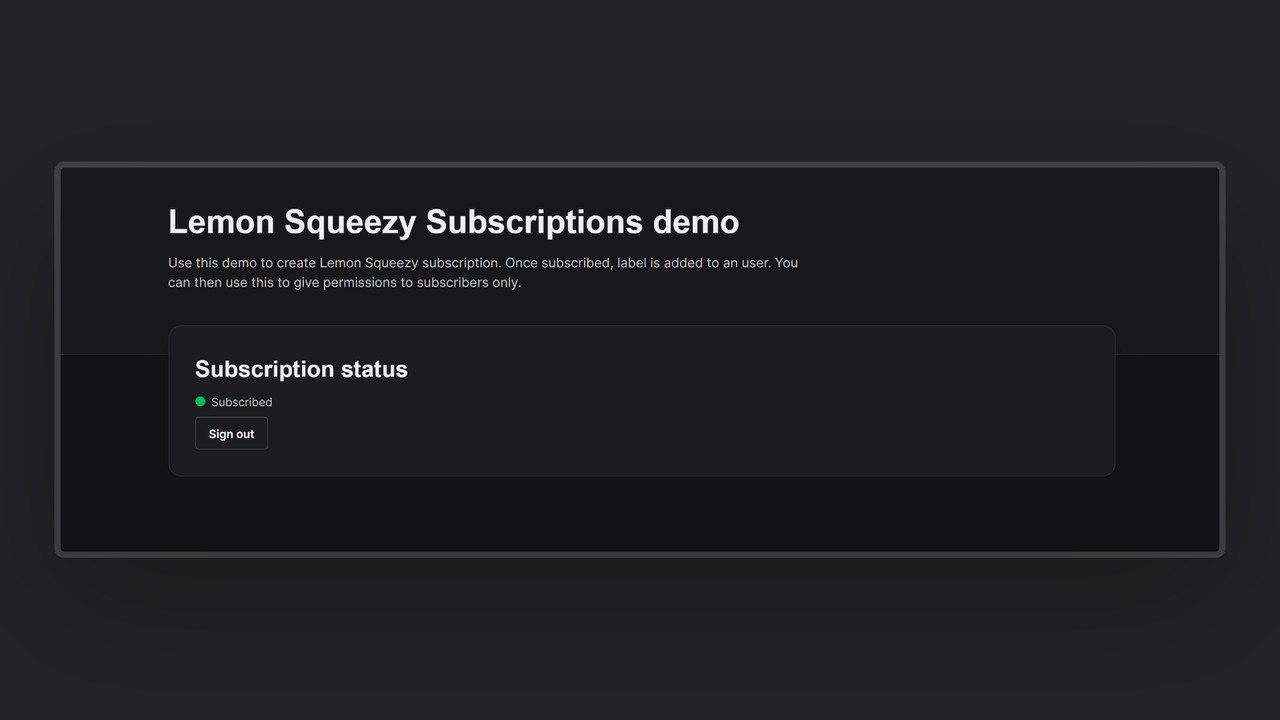Click the word "Squeezy" in the main title
The image size is (1280, 720).
[x=350, y=222]
